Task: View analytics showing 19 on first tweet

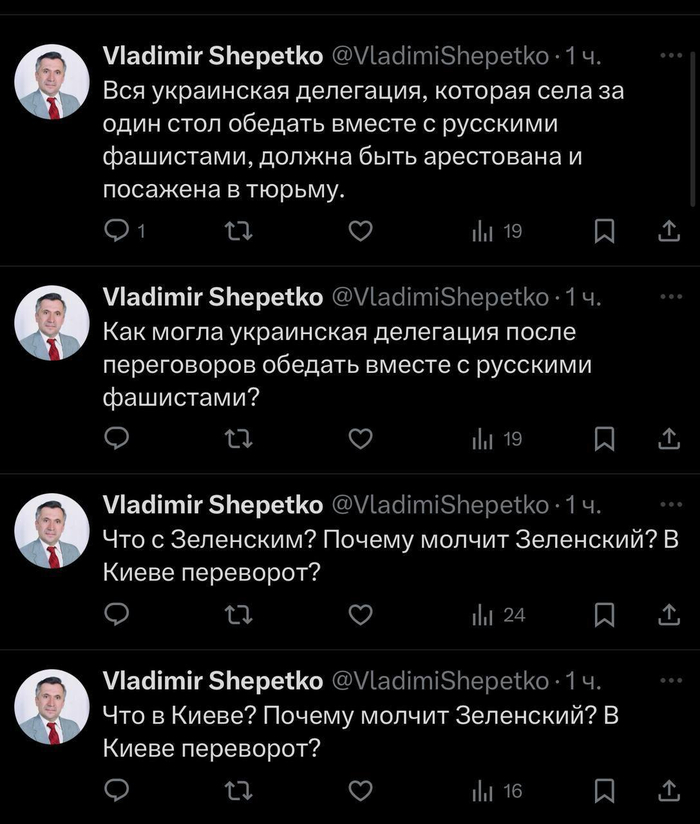Action: (x=497, y=232)
